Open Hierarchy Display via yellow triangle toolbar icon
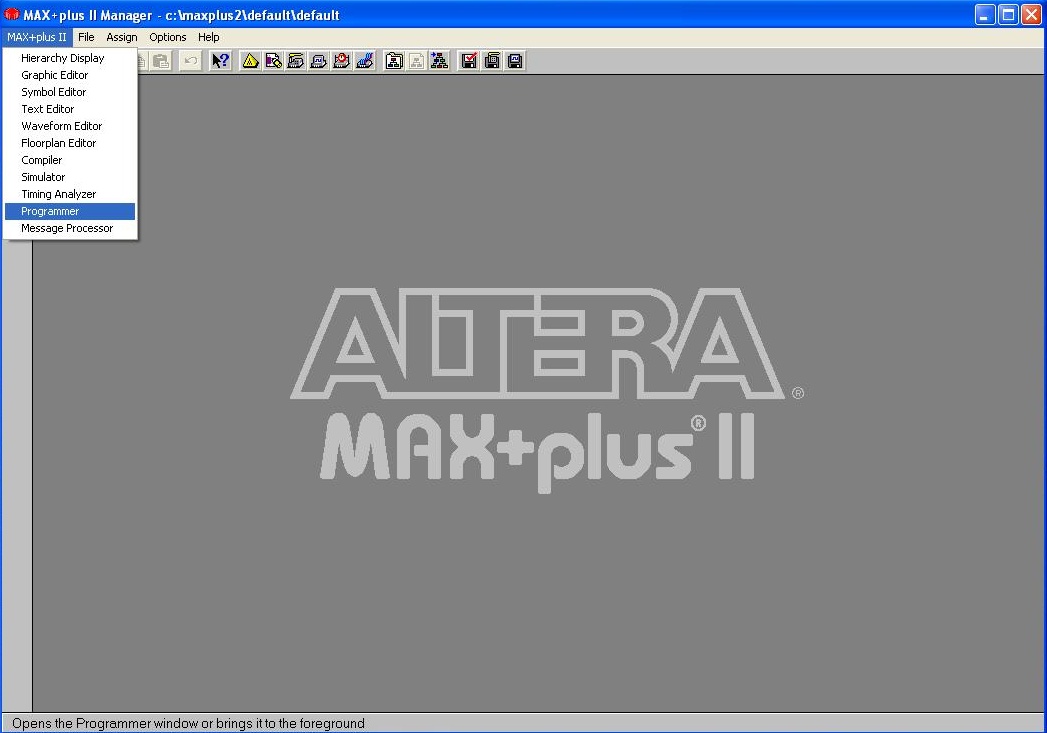 250,61
